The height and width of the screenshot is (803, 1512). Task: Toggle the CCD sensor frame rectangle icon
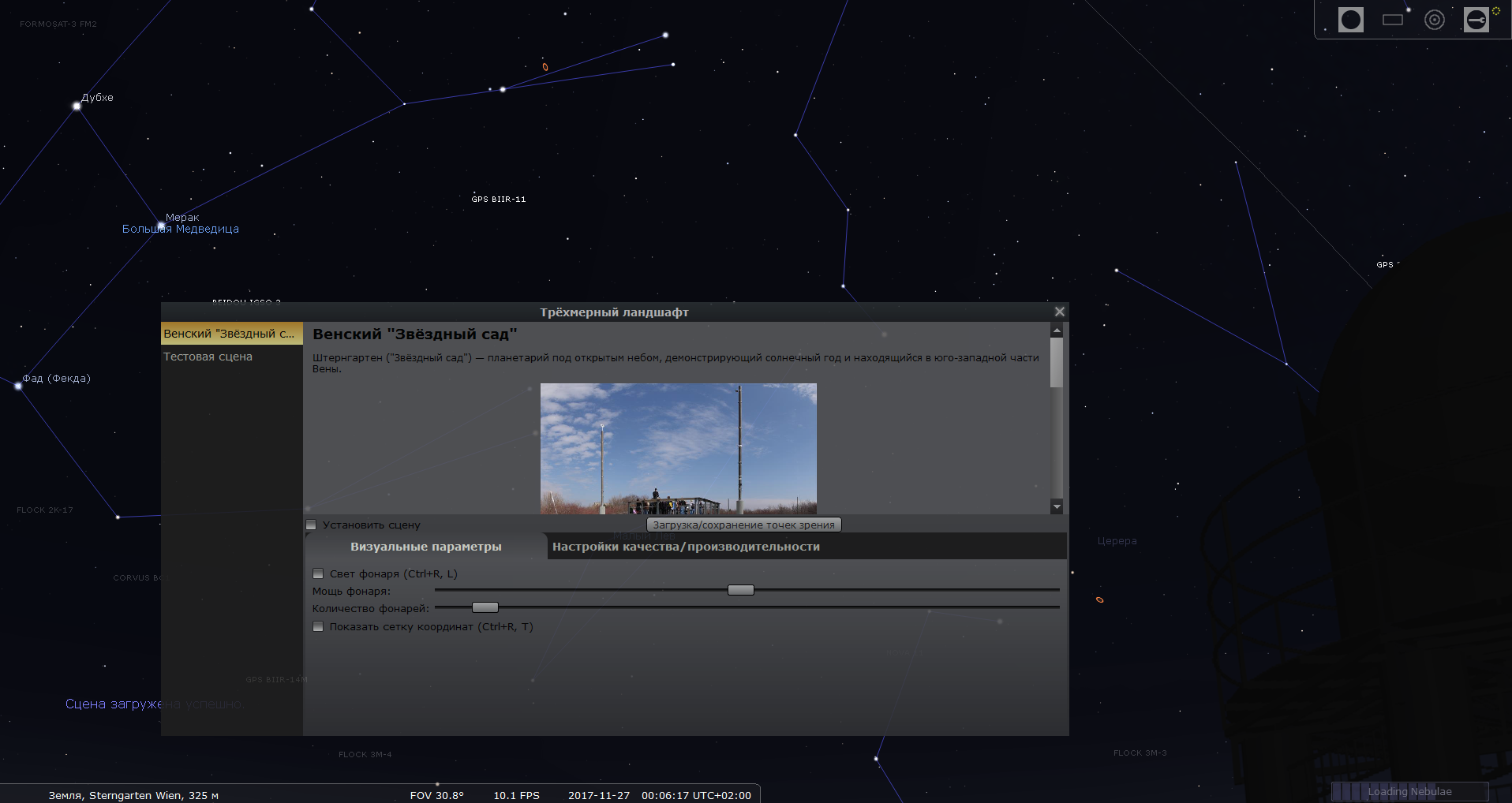pos(1393,20)
